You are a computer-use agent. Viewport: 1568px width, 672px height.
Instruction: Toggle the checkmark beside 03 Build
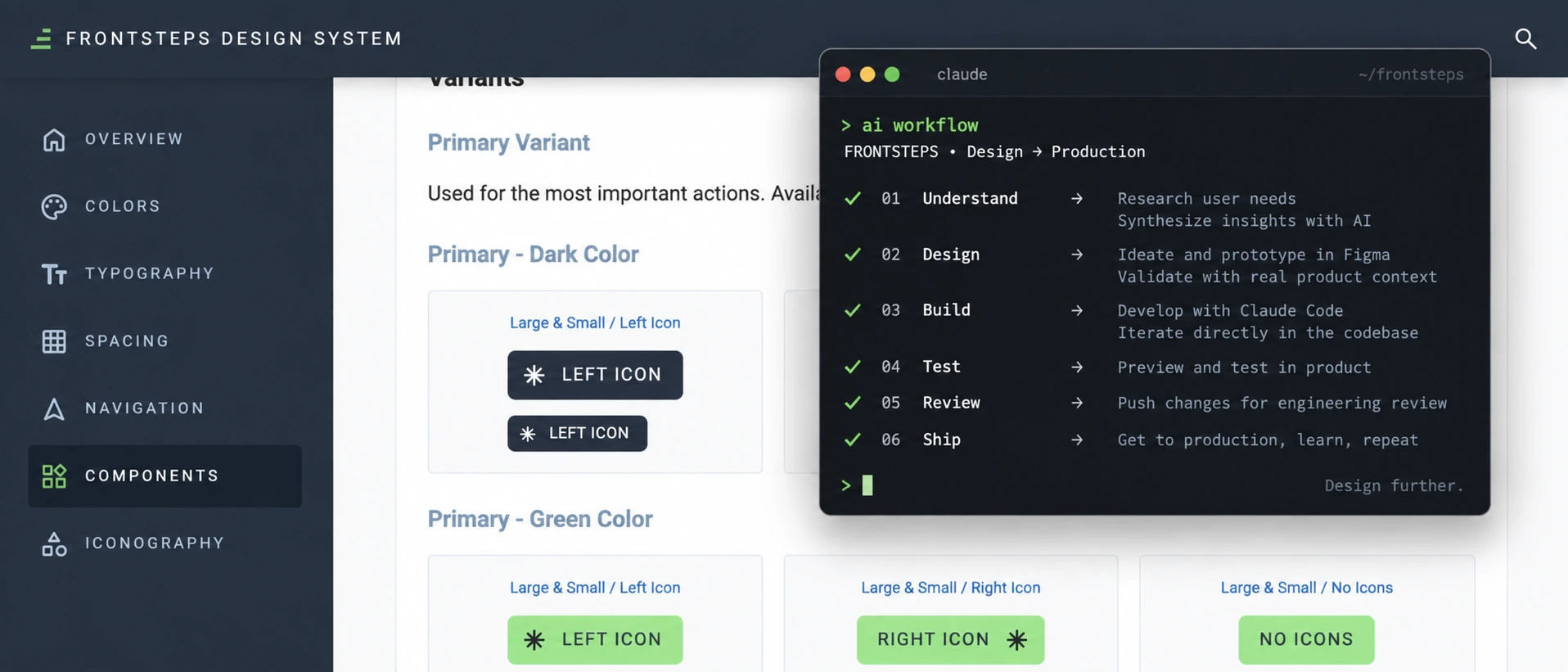853,310
